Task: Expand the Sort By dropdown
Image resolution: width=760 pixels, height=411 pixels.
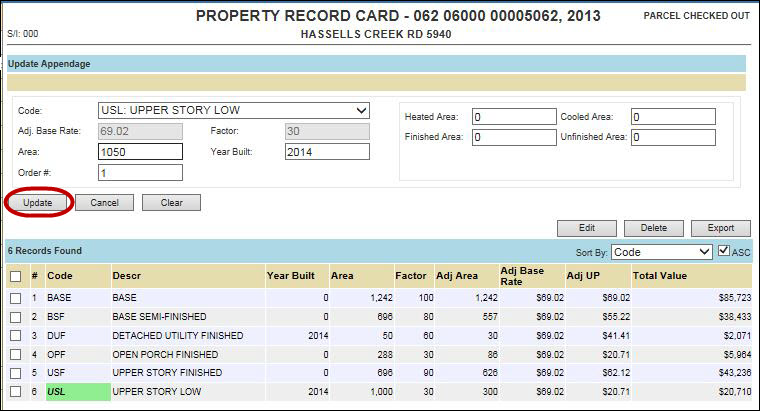Action: click(661, 252)
